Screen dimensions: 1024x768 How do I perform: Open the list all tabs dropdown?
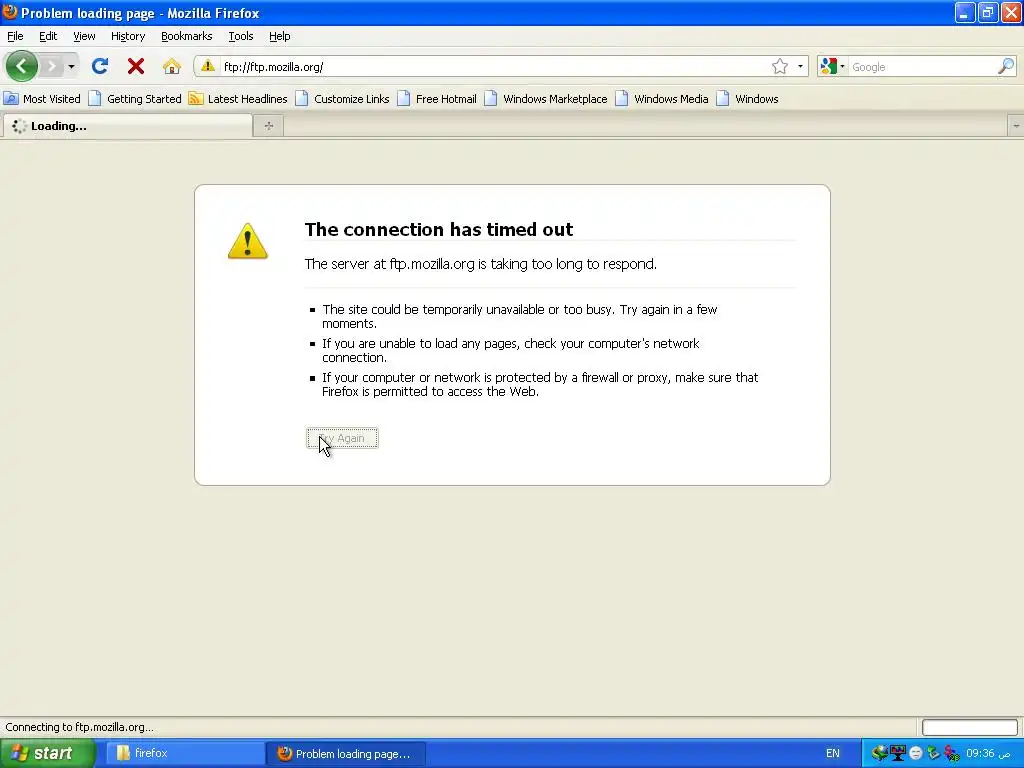pos(1016,126)
